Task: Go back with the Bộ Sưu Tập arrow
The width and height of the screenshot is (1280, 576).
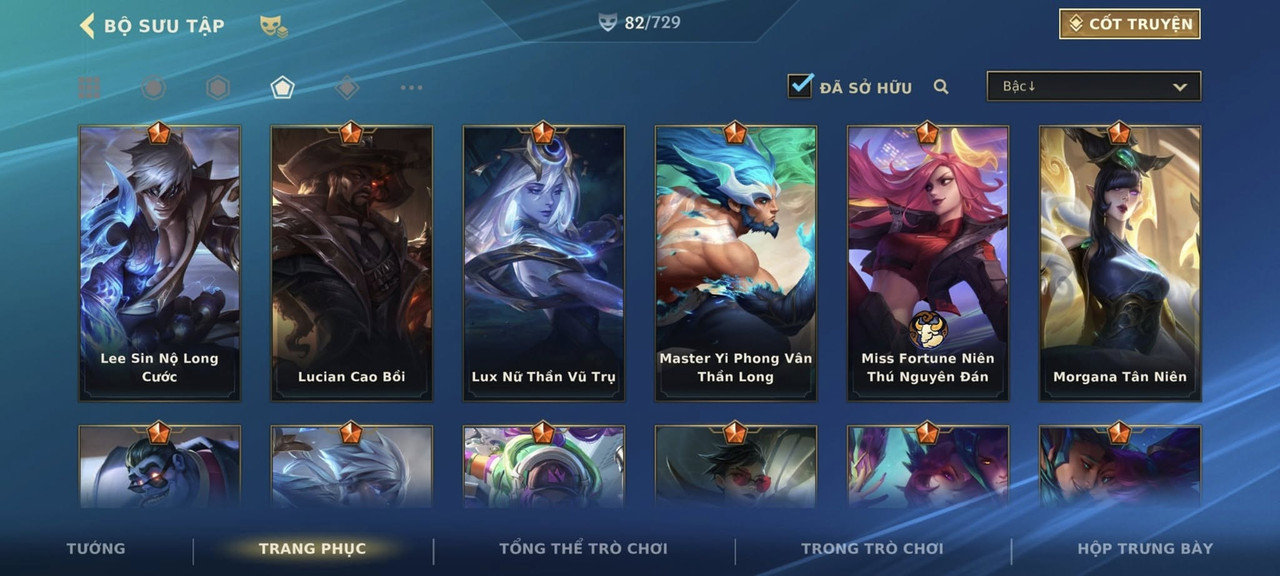Action: [87, 25]
